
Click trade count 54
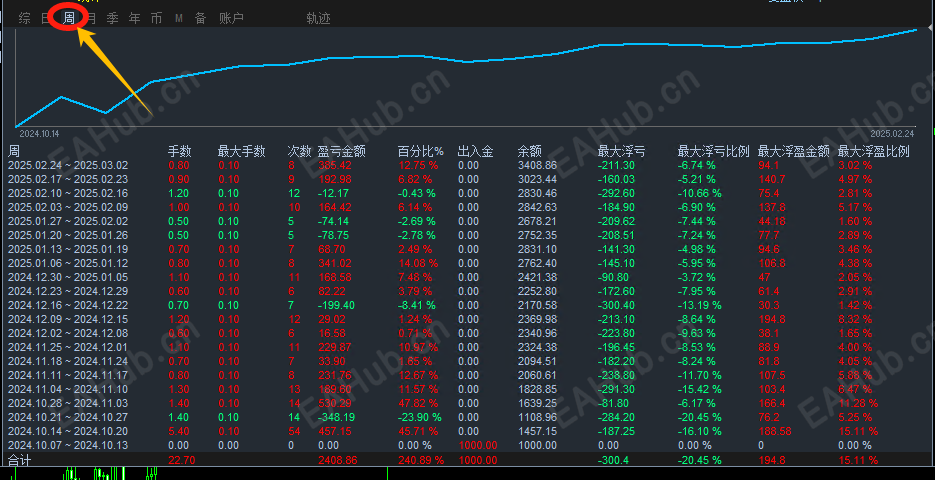click(294, 431)
